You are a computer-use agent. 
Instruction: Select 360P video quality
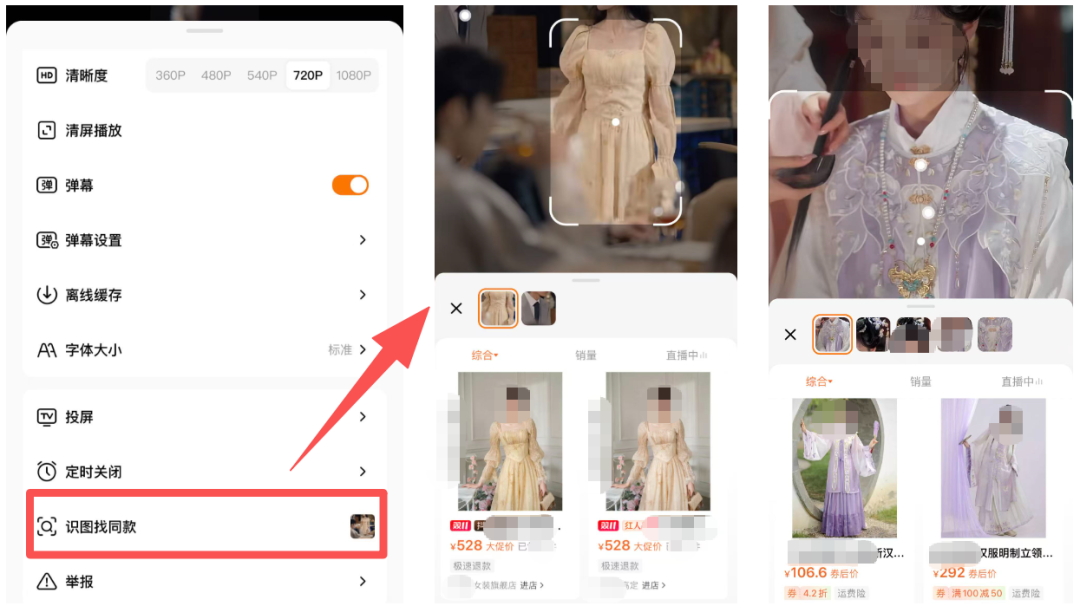coord(170,76)
